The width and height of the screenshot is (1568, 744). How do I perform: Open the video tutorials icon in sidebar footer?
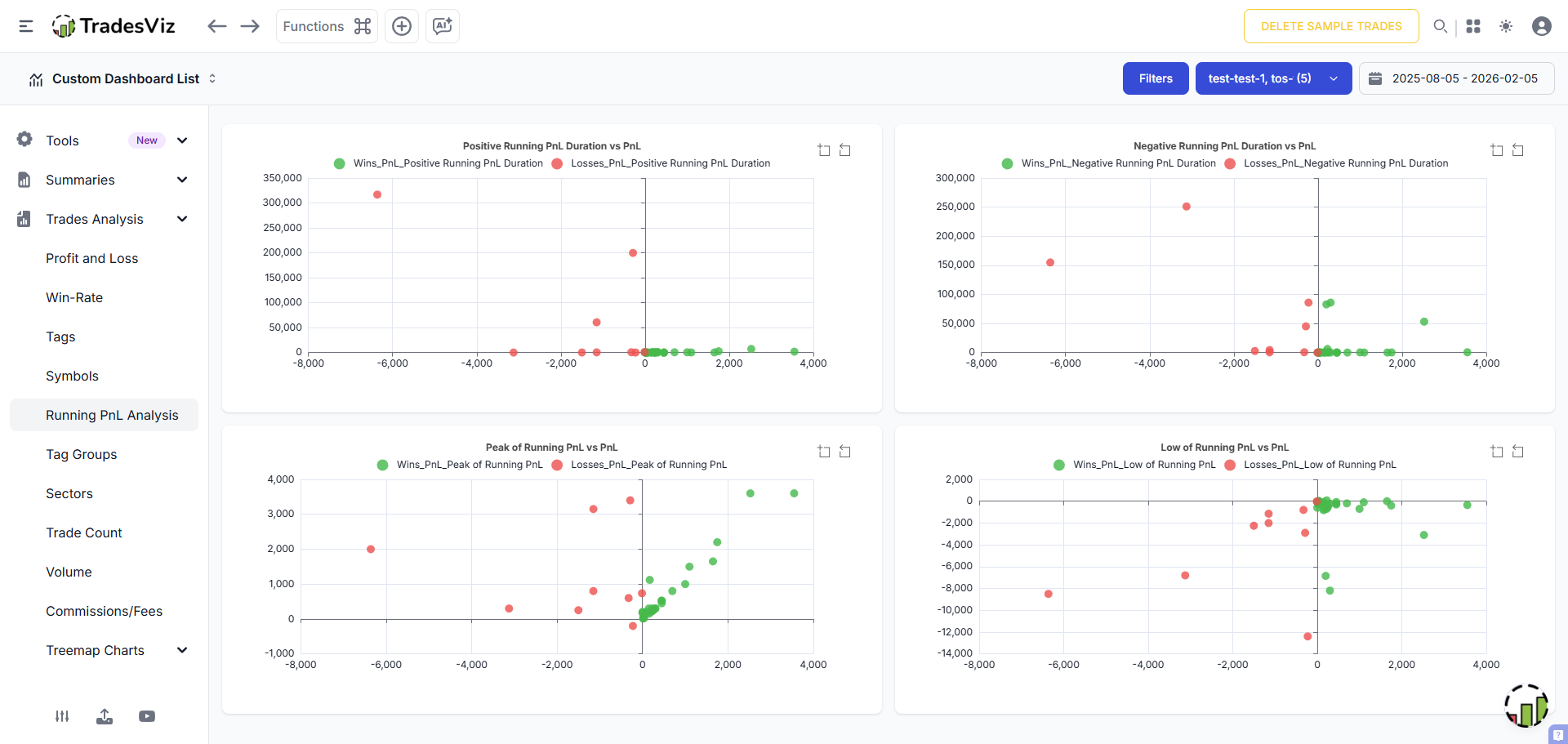point(147,716)
